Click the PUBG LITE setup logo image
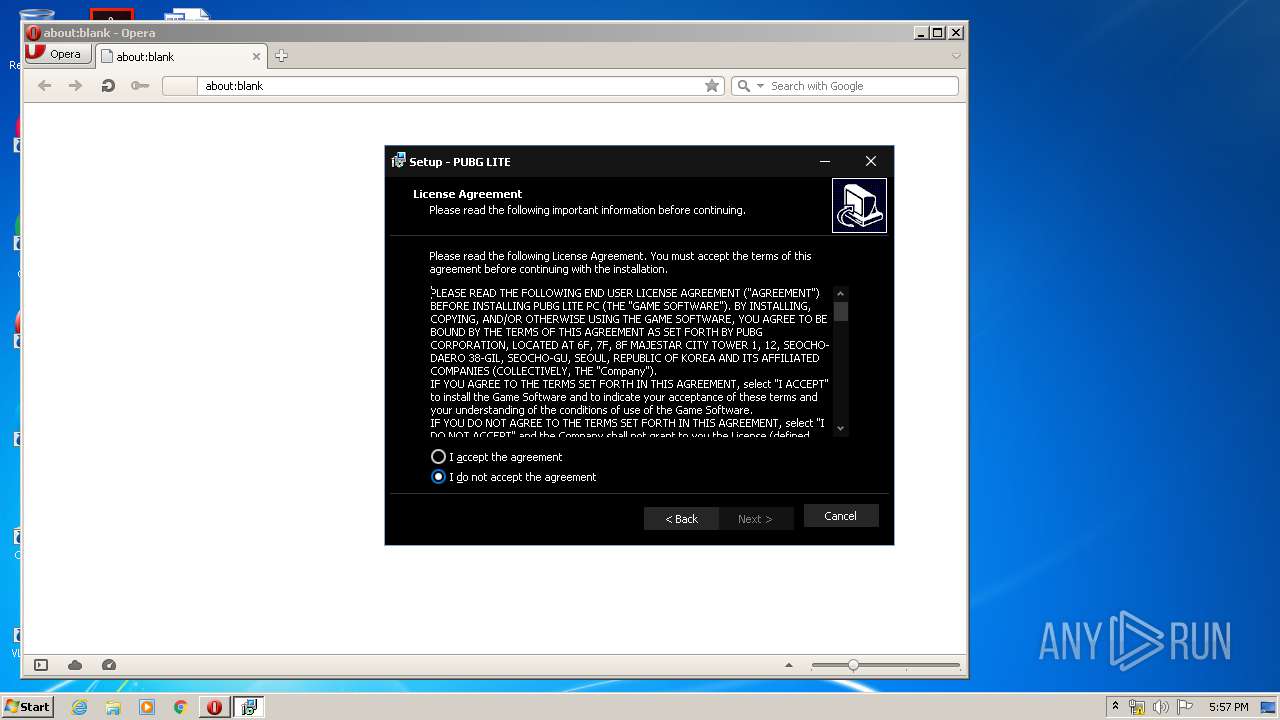 point(859,205)
